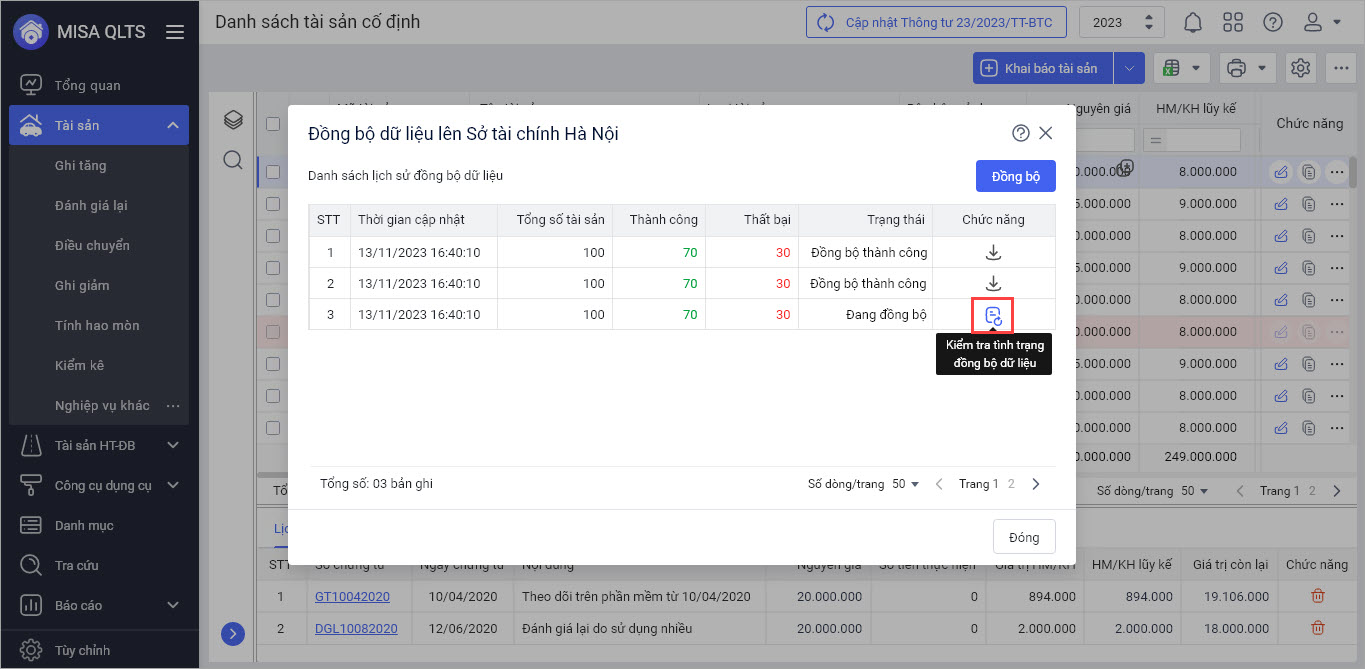Check sync status icon for row 3

point(993,316)
